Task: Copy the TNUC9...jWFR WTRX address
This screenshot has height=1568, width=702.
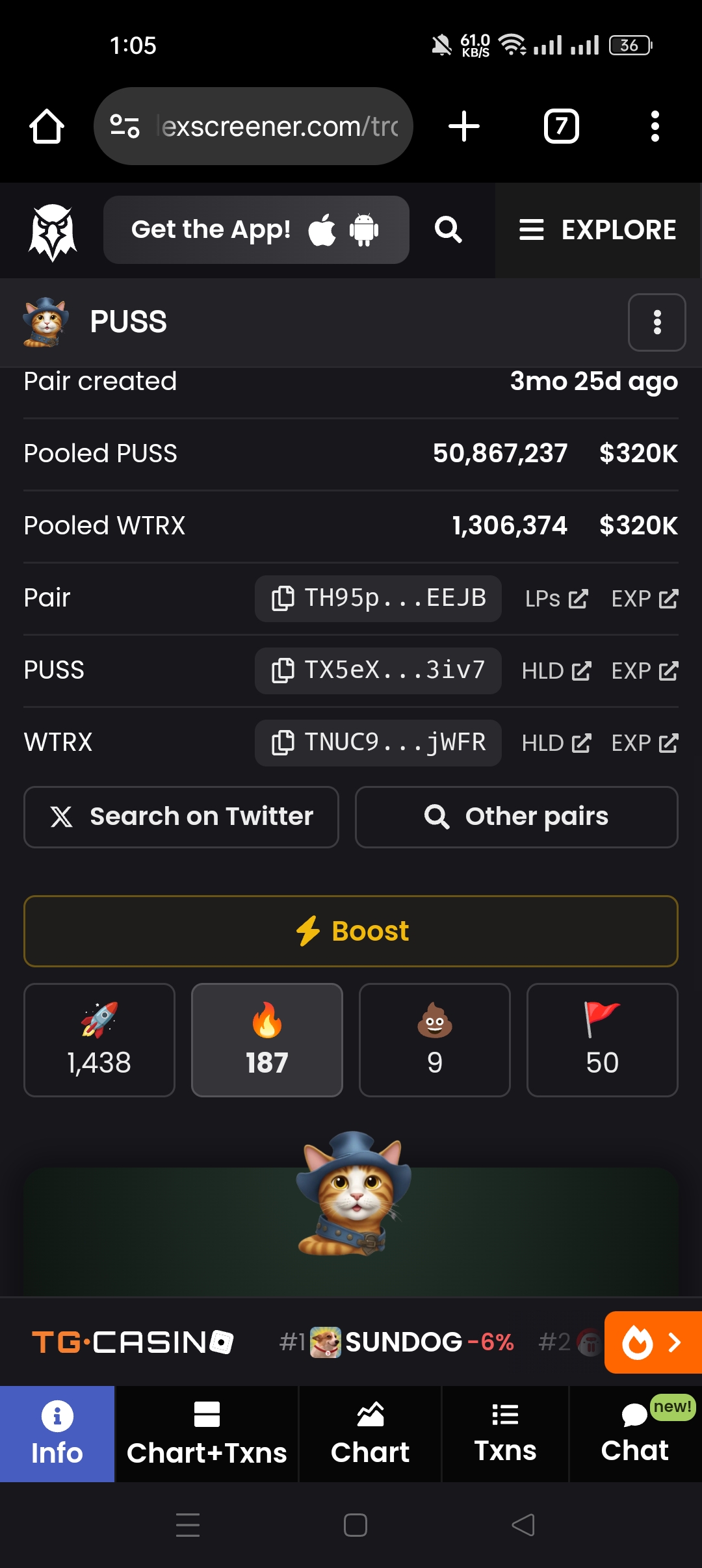Action: click(378, 742)
